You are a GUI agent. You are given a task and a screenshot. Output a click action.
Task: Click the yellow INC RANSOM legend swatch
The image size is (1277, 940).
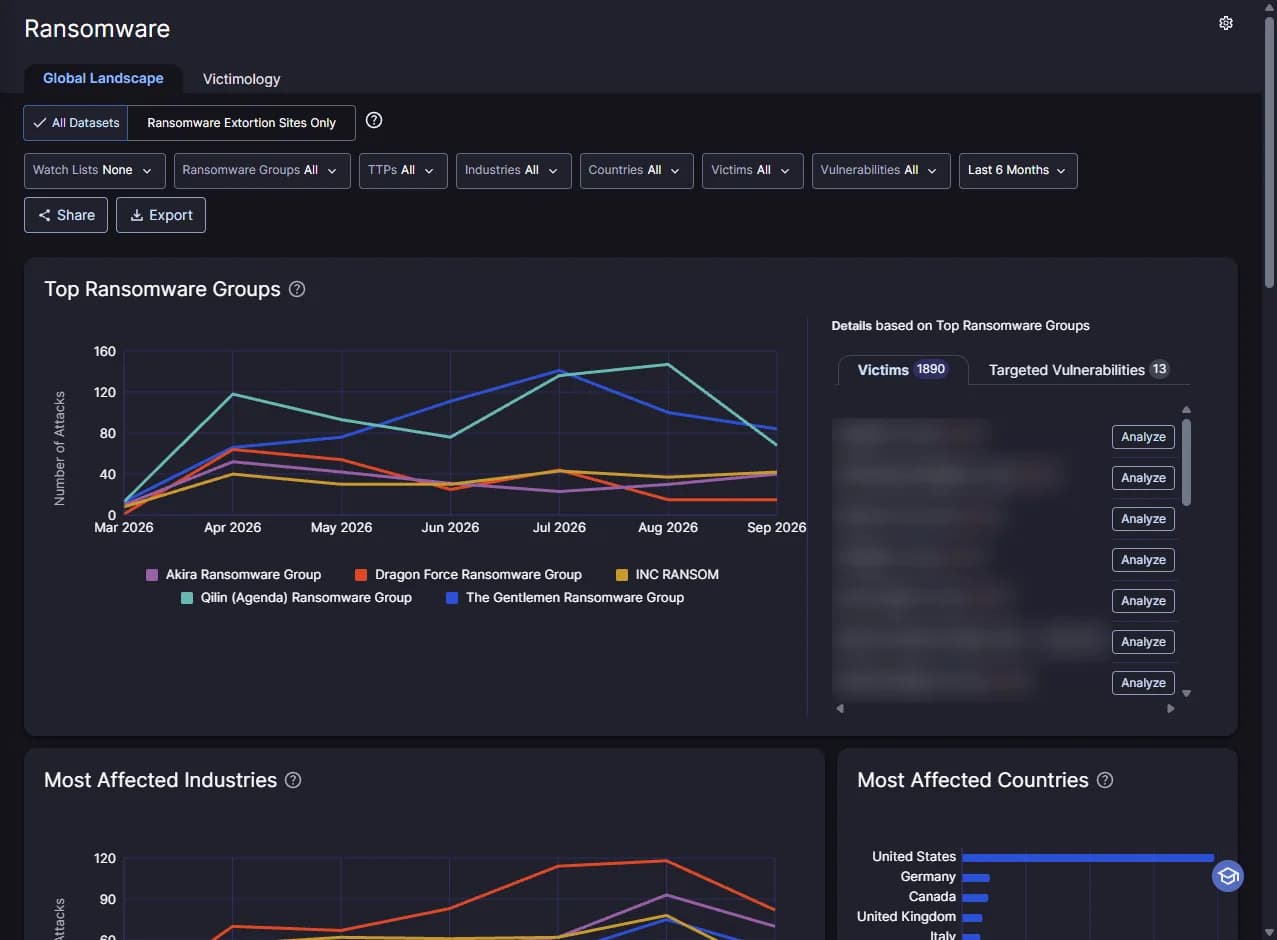point(621,575)
